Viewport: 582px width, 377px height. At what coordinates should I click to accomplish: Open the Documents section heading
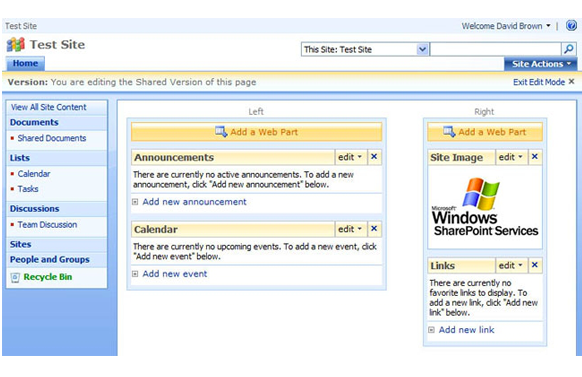coord(34,122)
